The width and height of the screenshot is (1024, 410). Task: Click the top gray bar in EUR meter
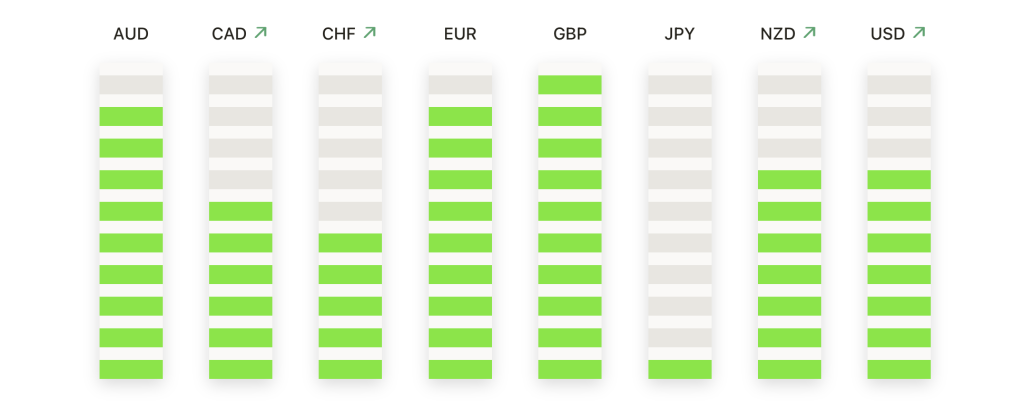click(460, 85)
